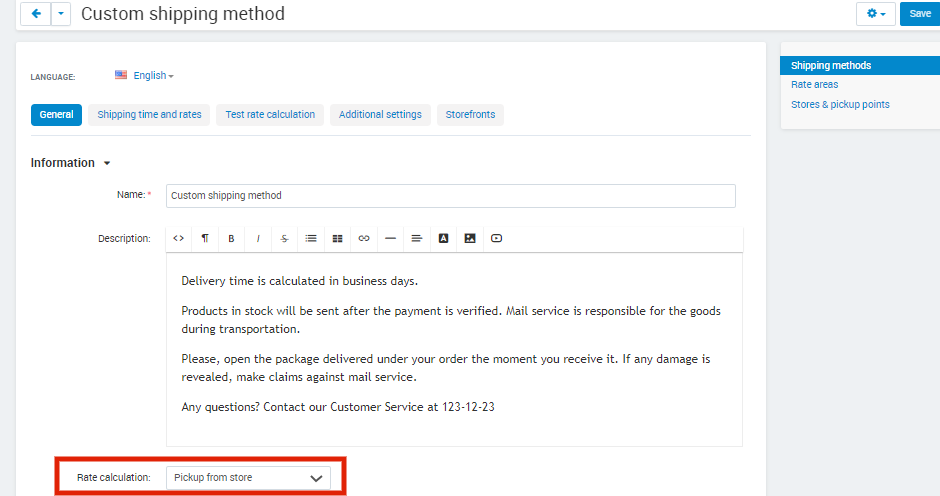Image resolution: width=940 pixels, height=496 pixels.
Task: Select Shipping methods in sidebar
Action: 860,65
